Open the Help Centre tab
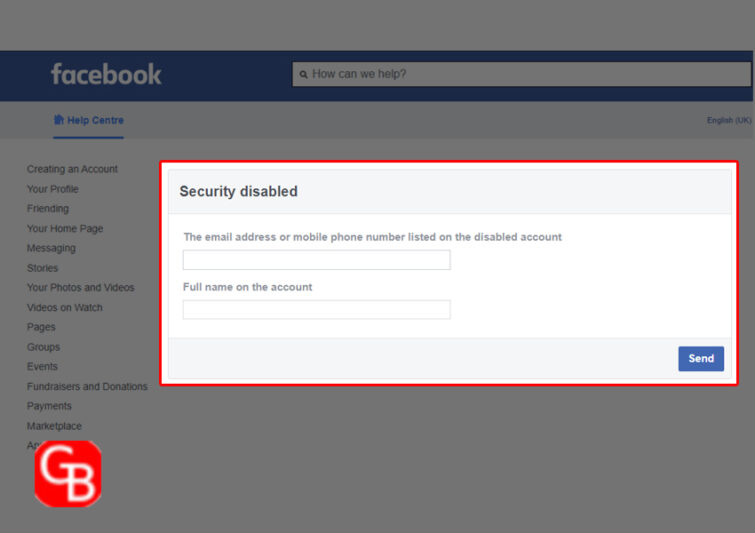The height and width of the screenshot is (533, 755). tap(89, 120)
